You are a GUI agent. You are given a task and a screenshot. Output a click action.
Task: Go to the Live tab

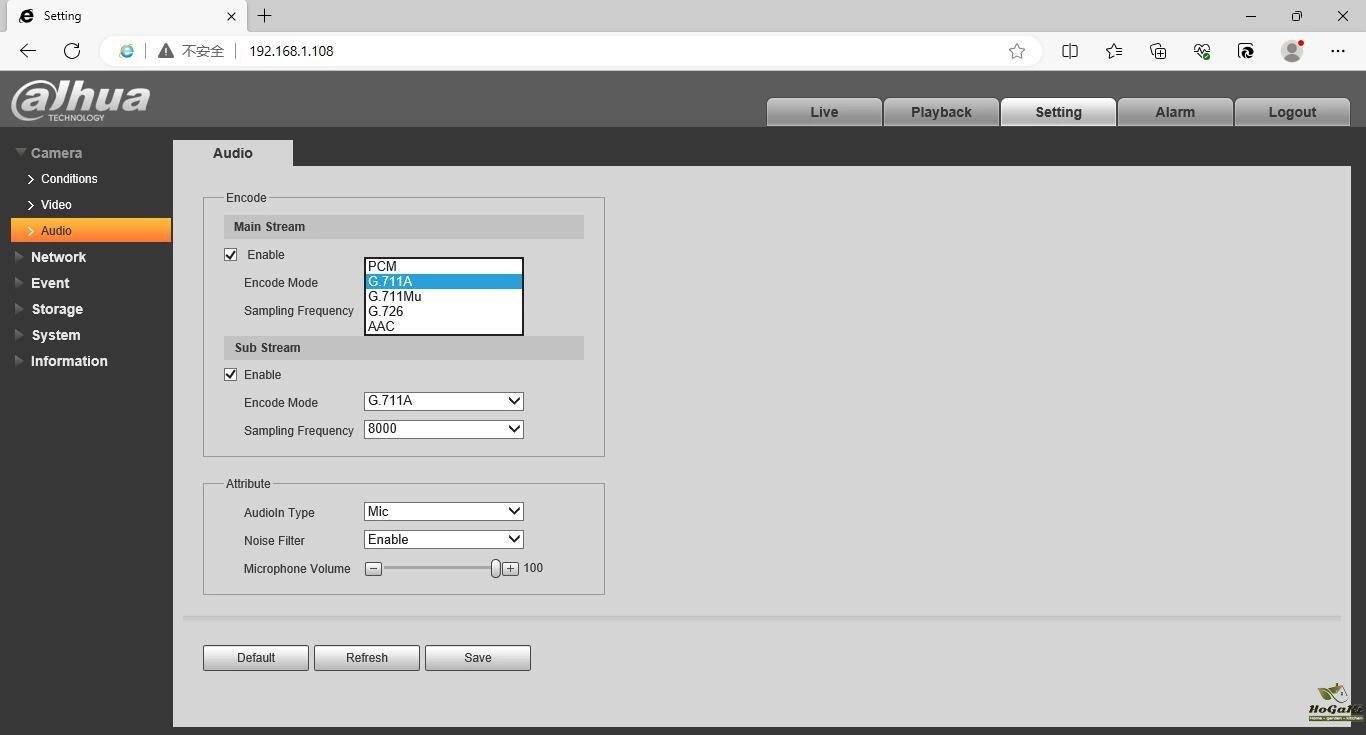pos(824,112)
